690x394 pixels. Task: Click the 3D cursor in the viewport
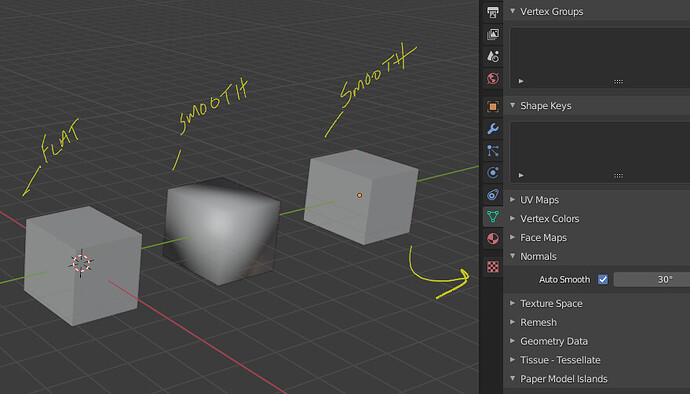81,263
